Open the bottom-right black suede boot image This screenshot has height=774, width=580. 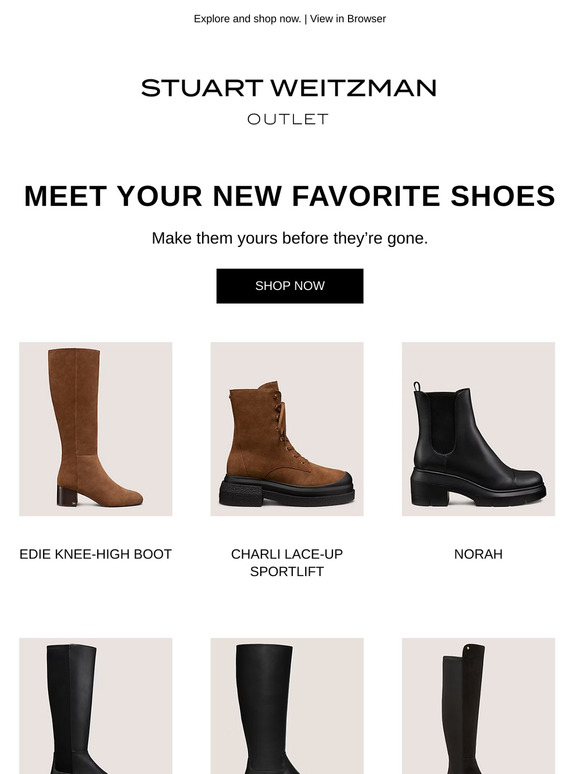(x=478, y=706)
